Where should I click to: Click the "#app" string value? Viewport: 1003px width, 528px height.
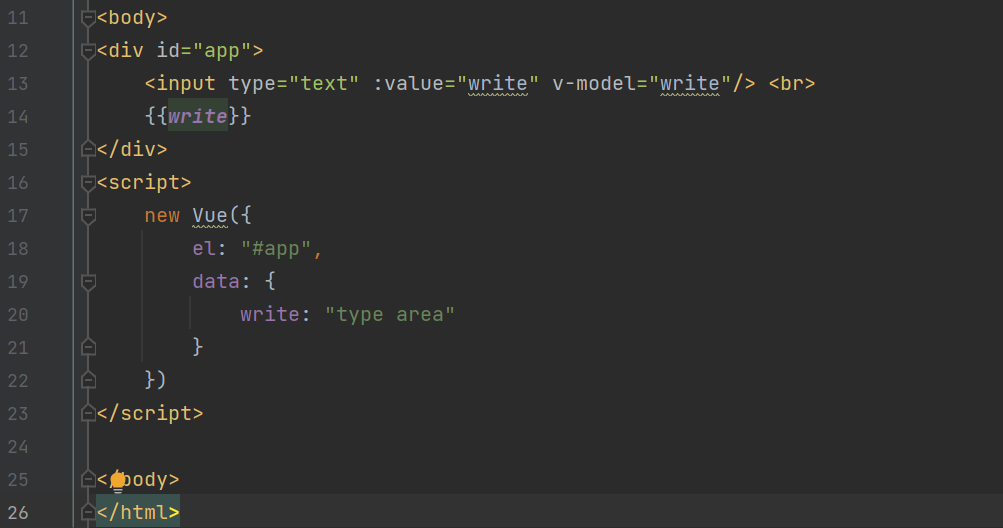pyautogui.click(x=276, y=248)
